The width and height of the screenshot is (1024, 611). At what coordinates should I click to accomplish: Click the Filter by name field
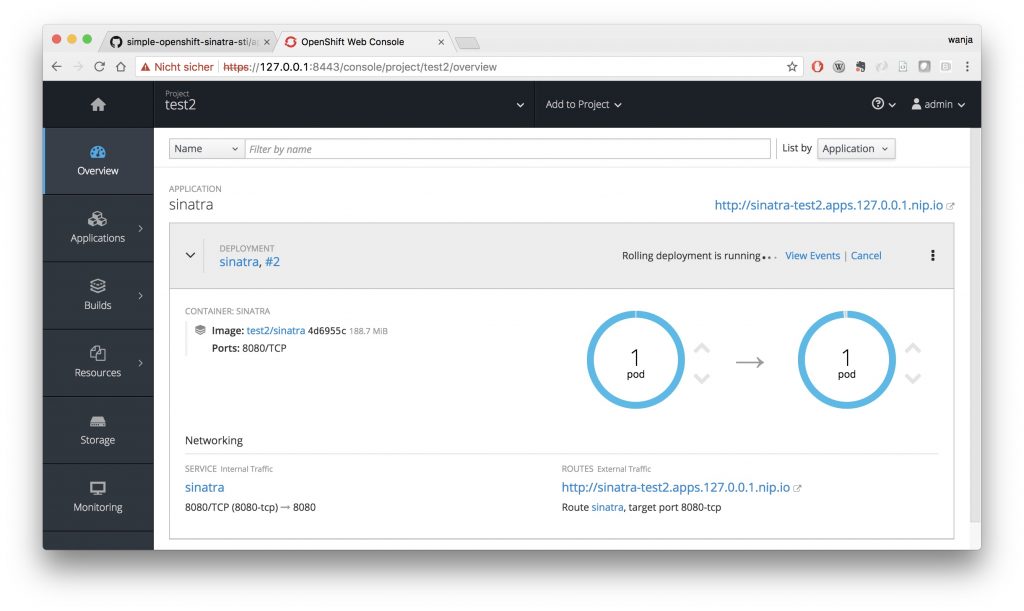[x=507, y=149]
